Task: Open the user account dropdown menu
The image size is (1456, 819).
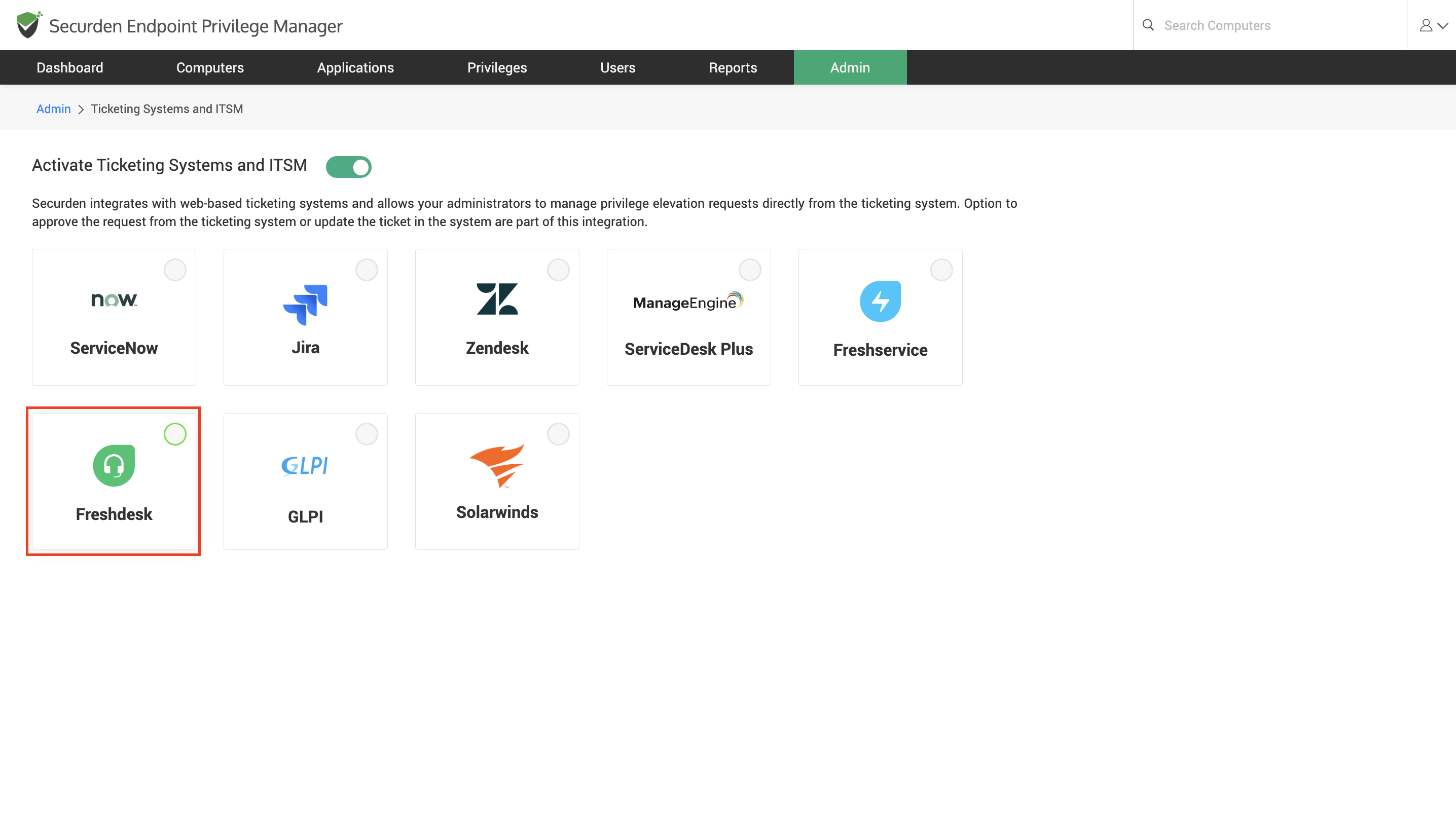Action: point(1433,25)
